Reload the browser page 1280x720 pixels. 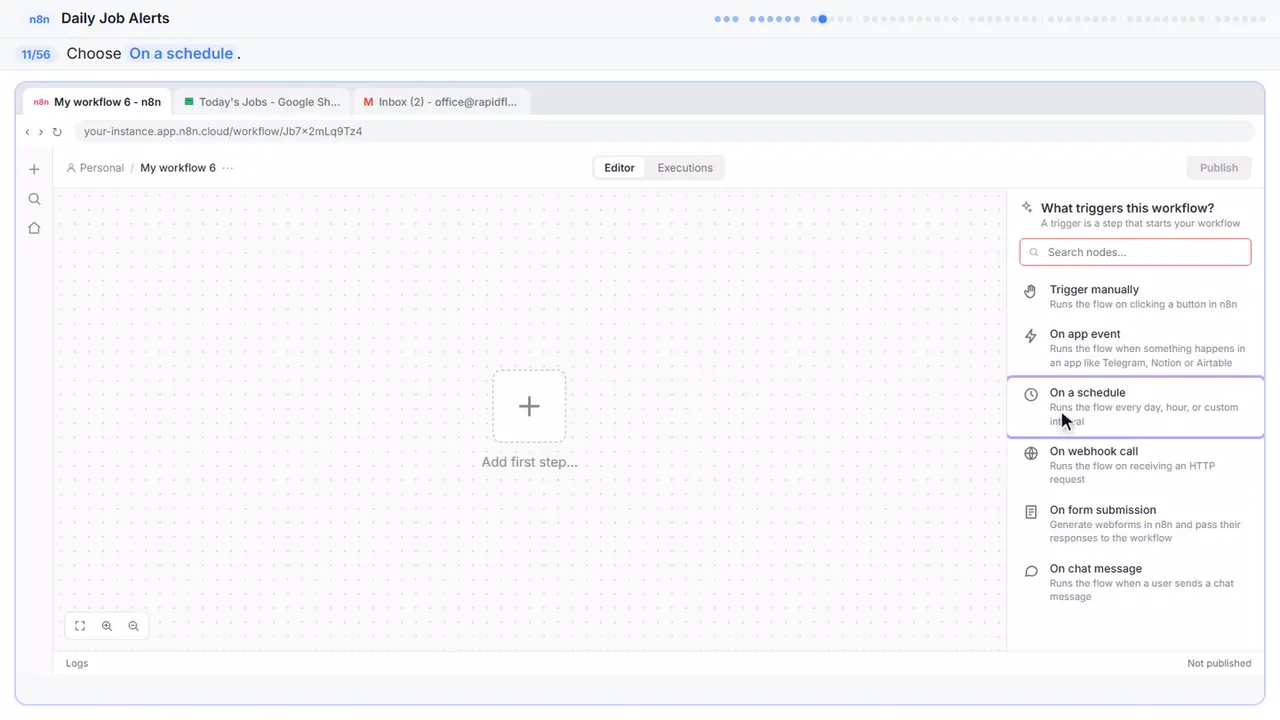[57, 132]
